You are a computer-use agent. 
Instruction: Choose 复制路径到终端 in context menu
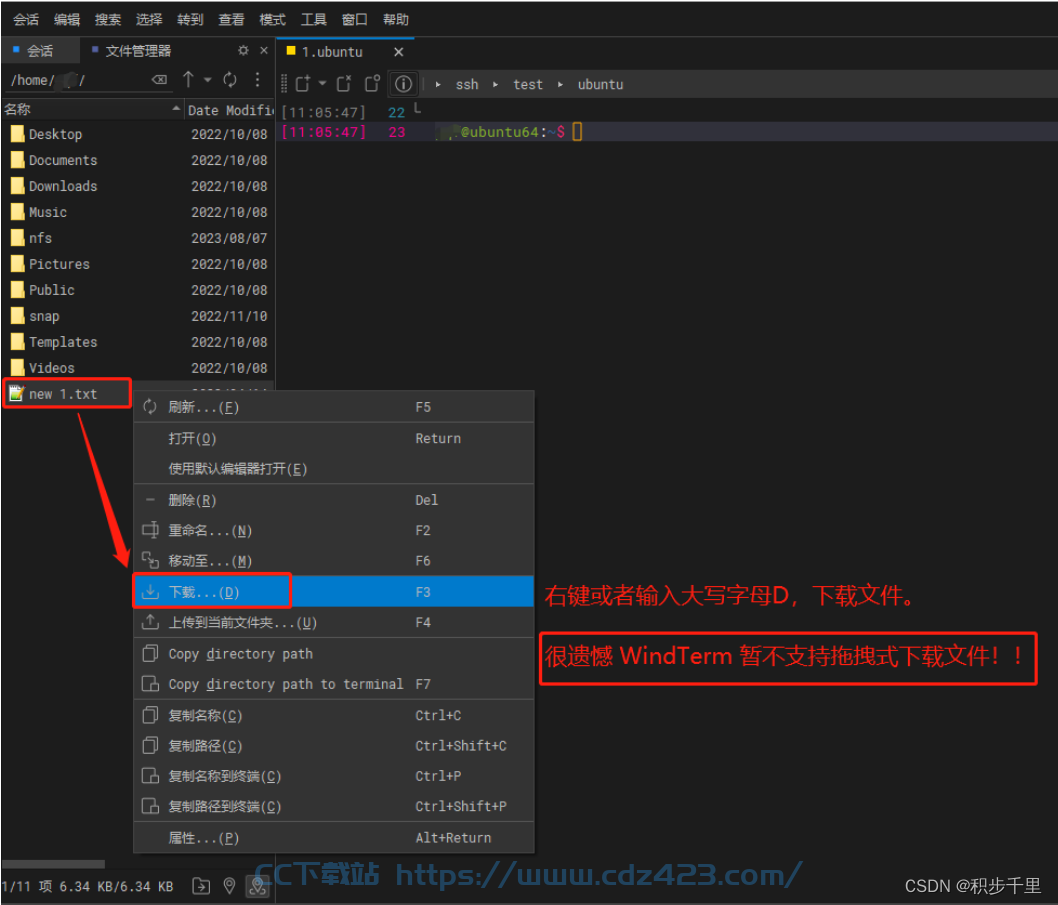pyautogui.click(x=334, y=806)
